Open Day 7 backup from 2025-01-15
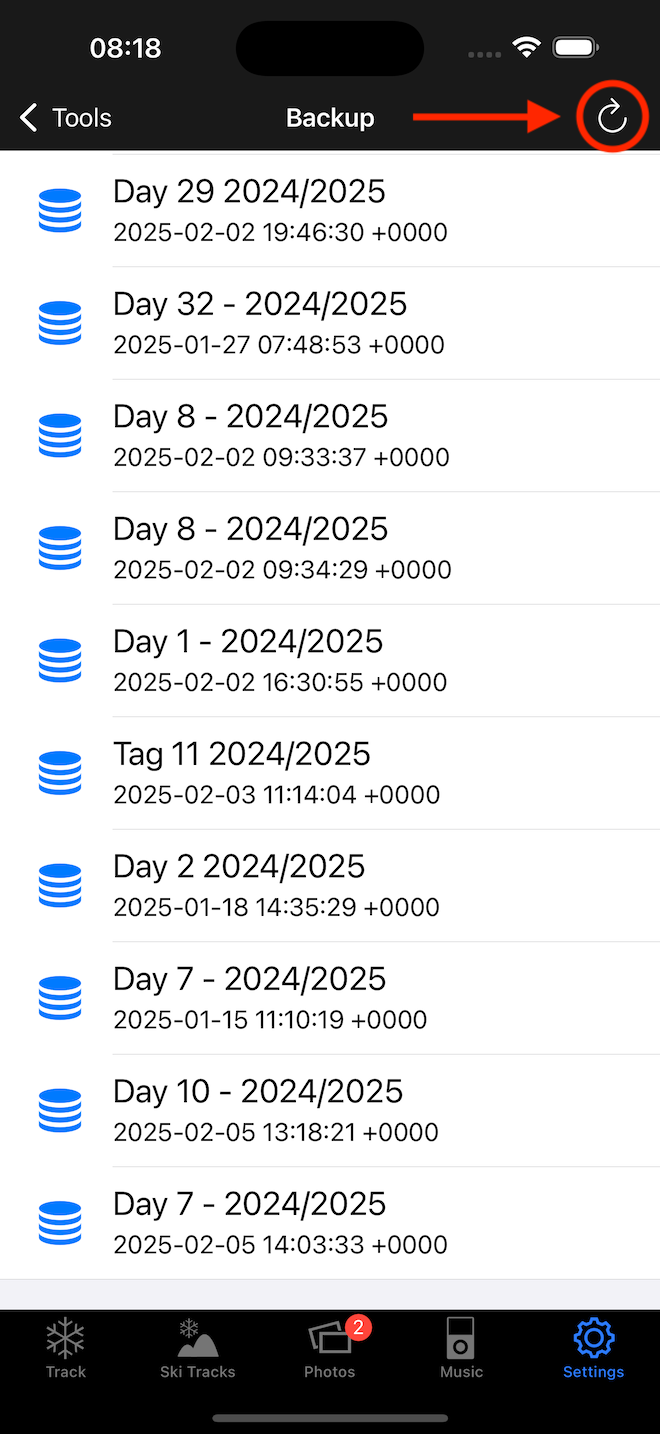This screenshot has height=1434, width=660. click(x=270, y=998)
